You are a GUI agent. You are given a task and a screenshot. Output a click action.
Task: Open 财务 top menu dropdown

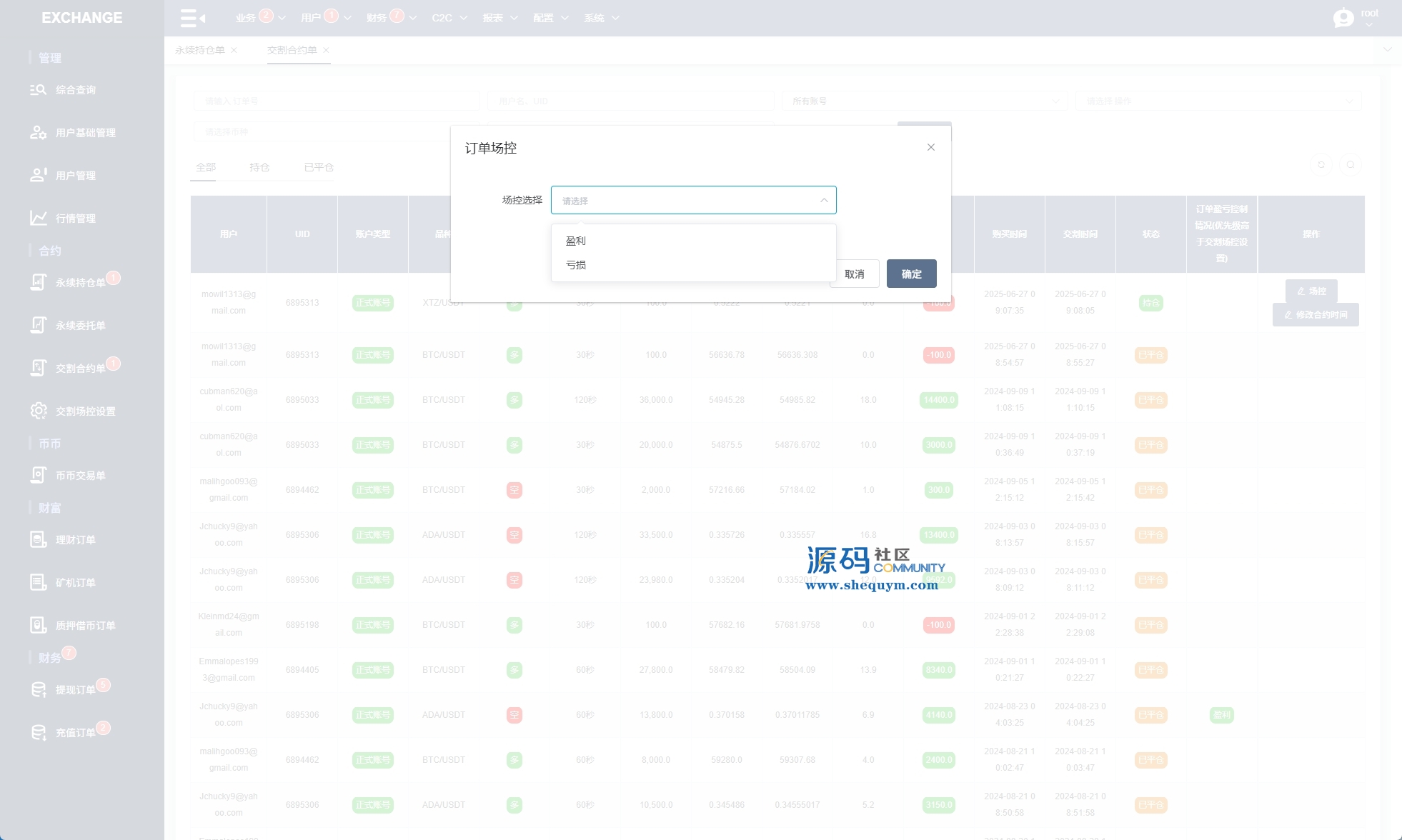377,18
